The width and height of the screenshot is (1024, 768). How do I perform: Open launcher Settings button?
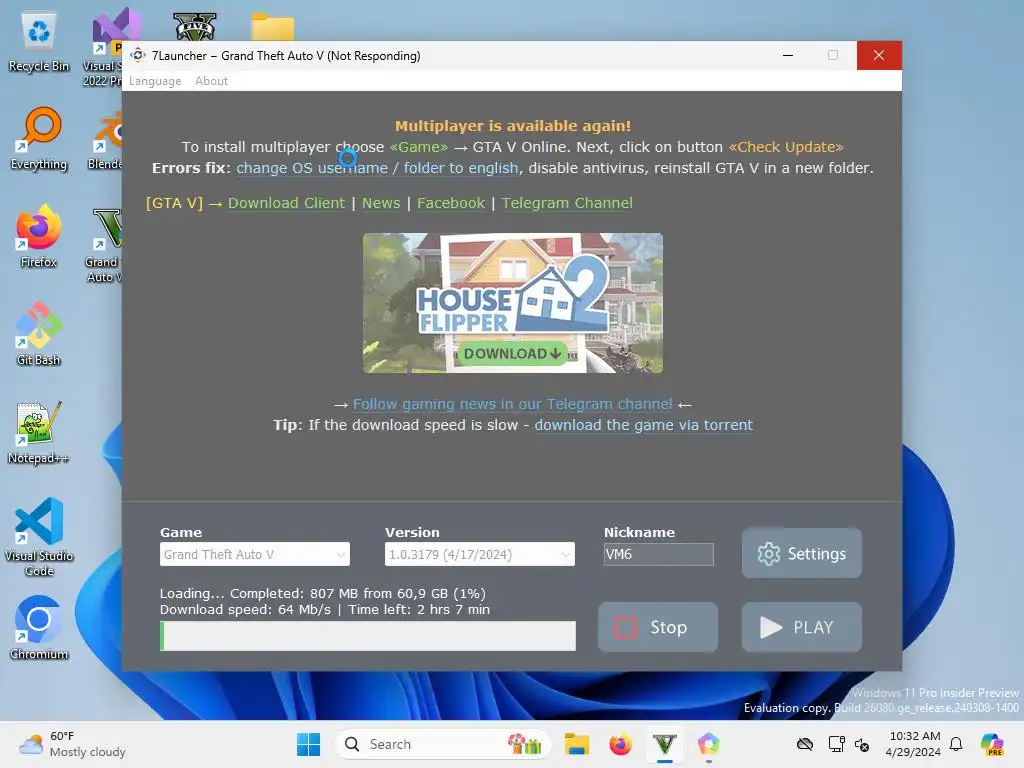[801, 553]
